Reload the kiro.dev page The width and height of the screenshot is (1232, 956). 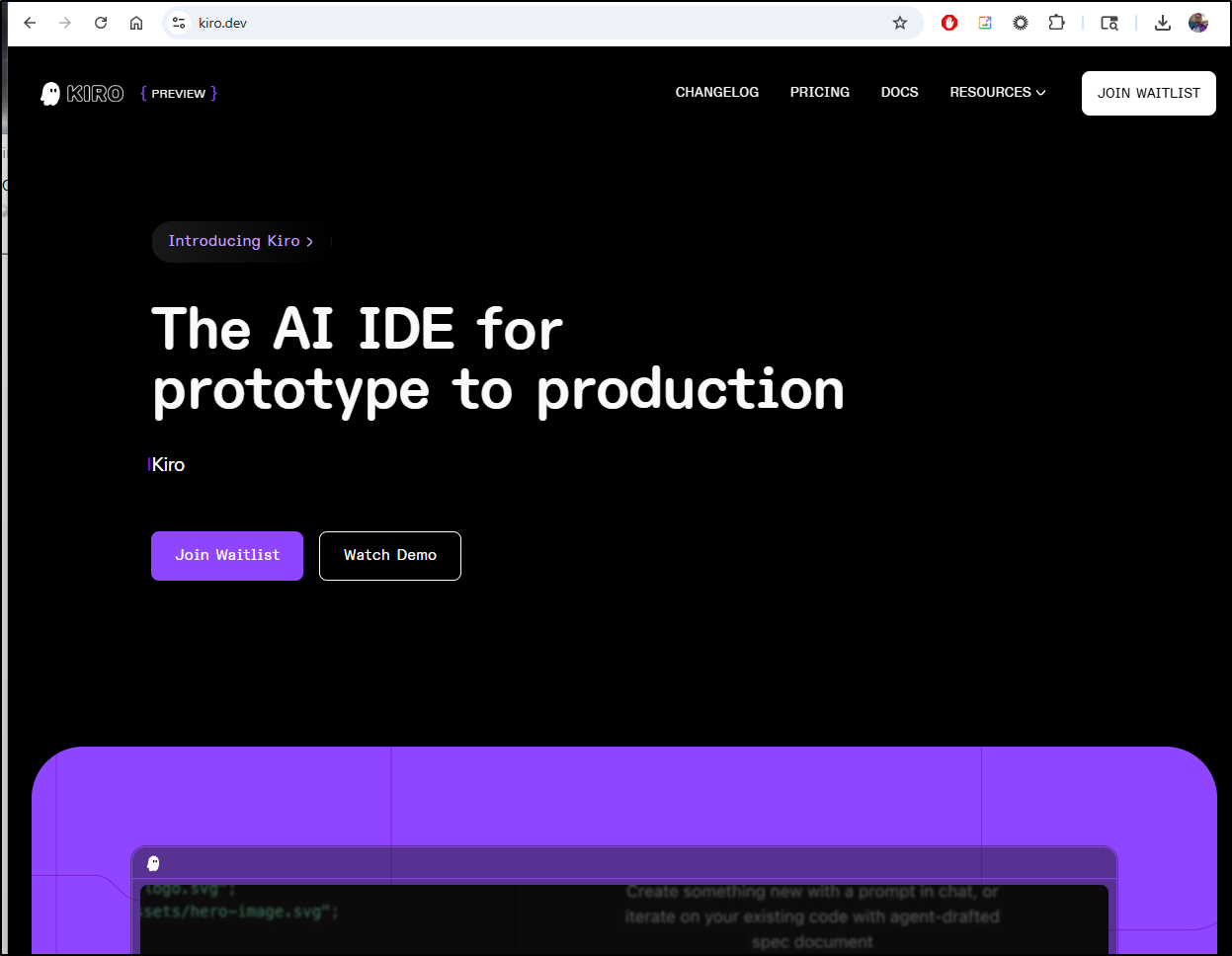pyautogui.click(x=101, y=23)
